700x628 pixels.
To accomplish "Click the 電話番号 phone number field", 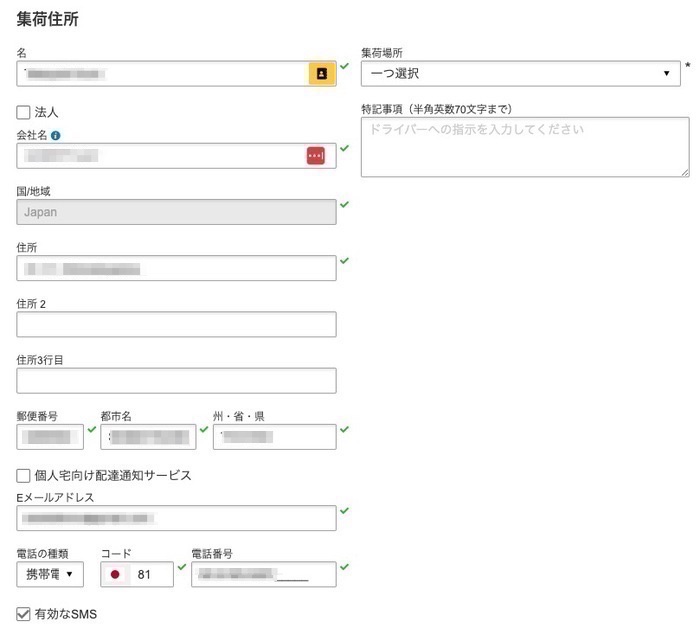I will (264, 575).
